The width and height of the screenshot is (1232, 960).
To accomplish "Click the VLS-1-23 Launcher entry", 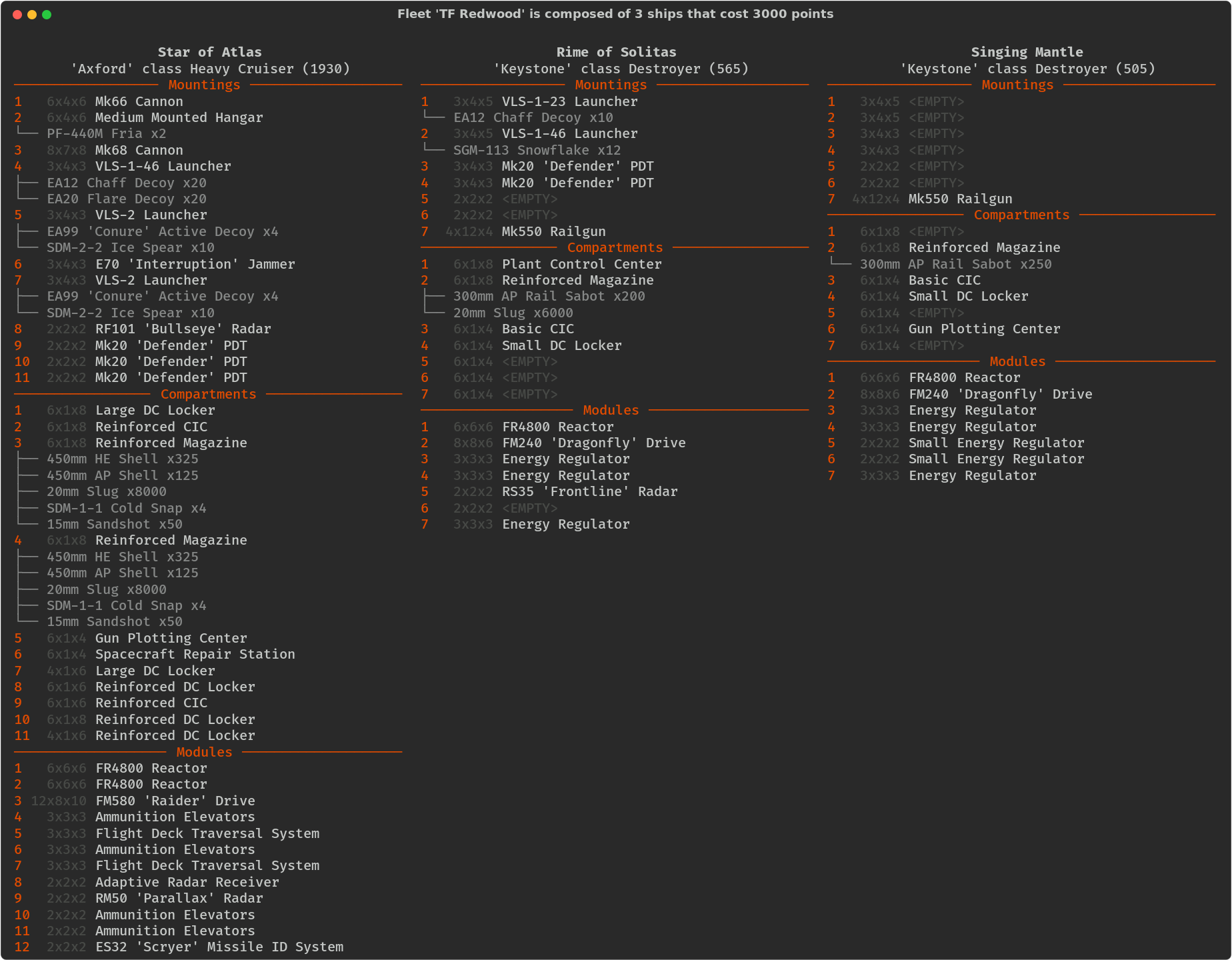I will (569, 101).
